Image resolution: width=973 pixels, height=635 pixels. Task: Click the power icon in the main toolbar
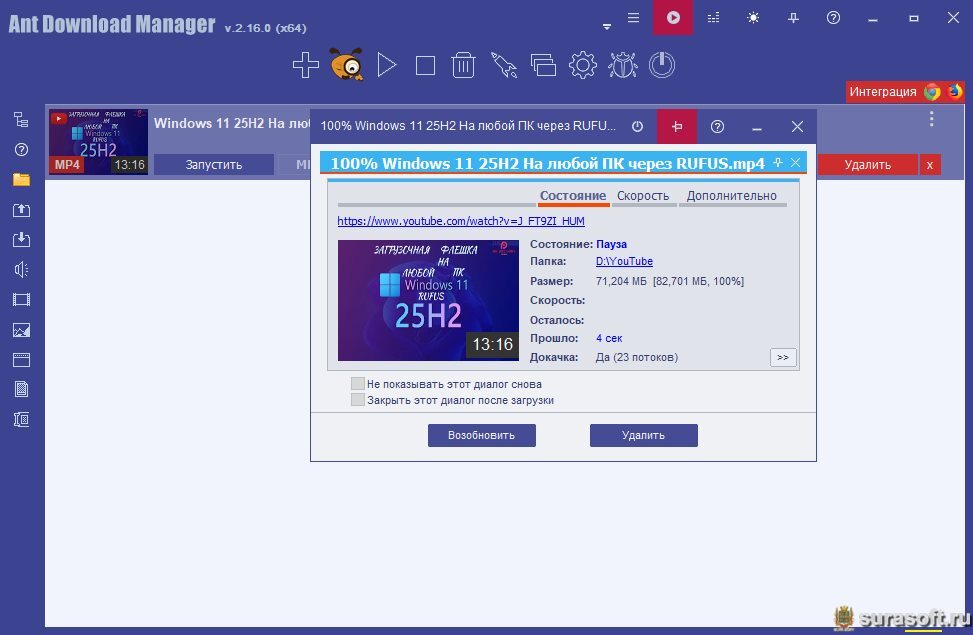661,66
